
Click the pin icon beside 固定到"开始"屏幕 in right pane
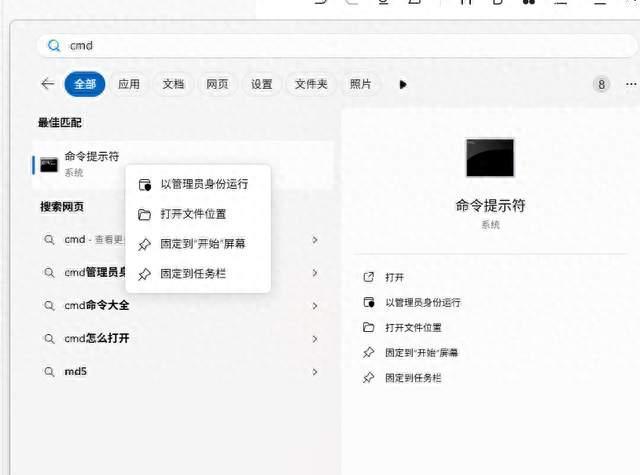point(369,352)
